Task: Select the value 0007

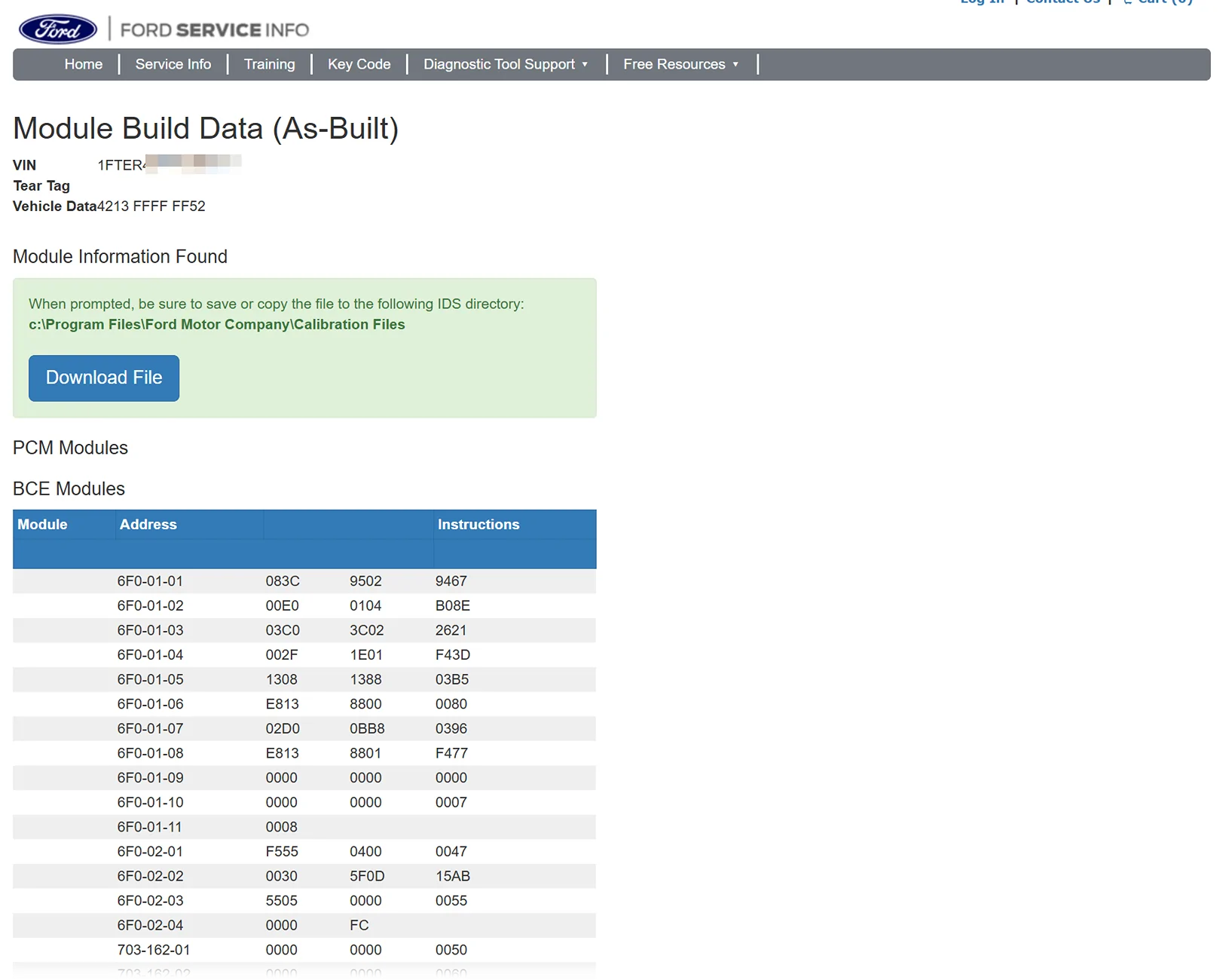Action: pos(451,802)
